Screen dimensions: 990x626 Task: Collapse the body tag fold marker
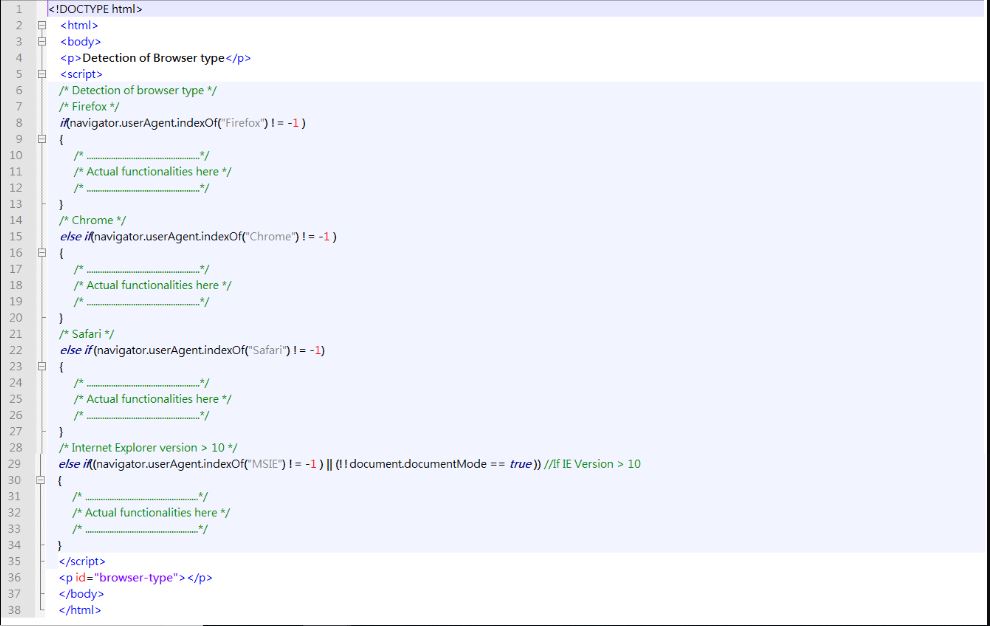(41, 42)
